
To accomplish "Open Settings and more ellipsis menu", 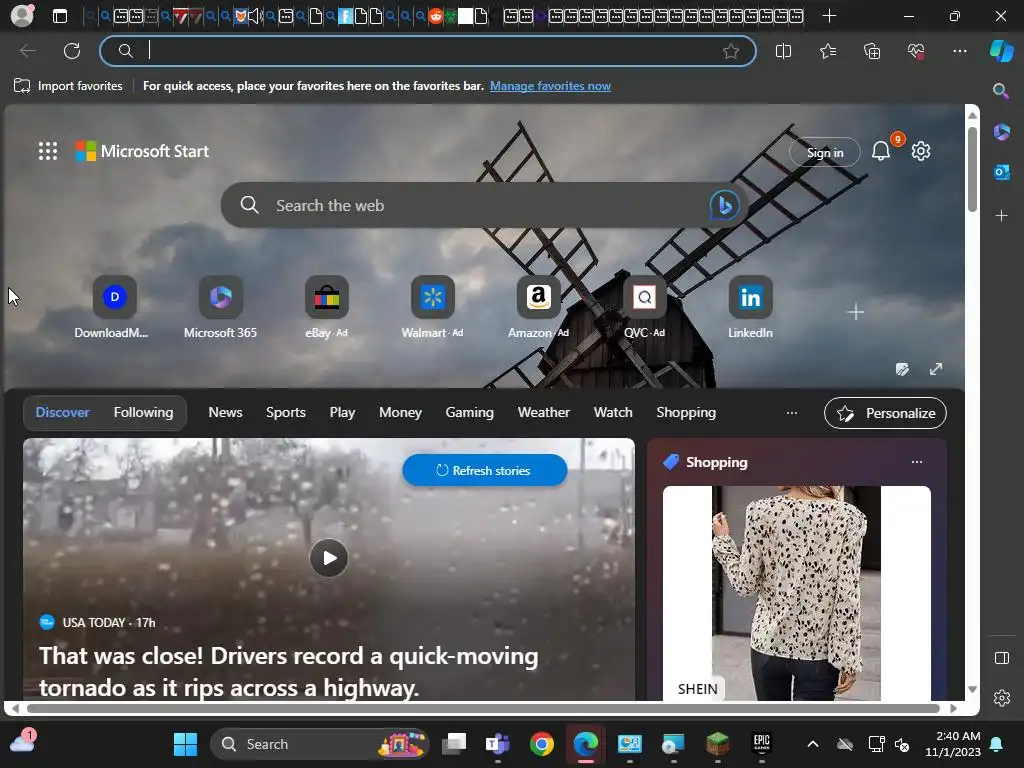I will (x=959, y=51).
